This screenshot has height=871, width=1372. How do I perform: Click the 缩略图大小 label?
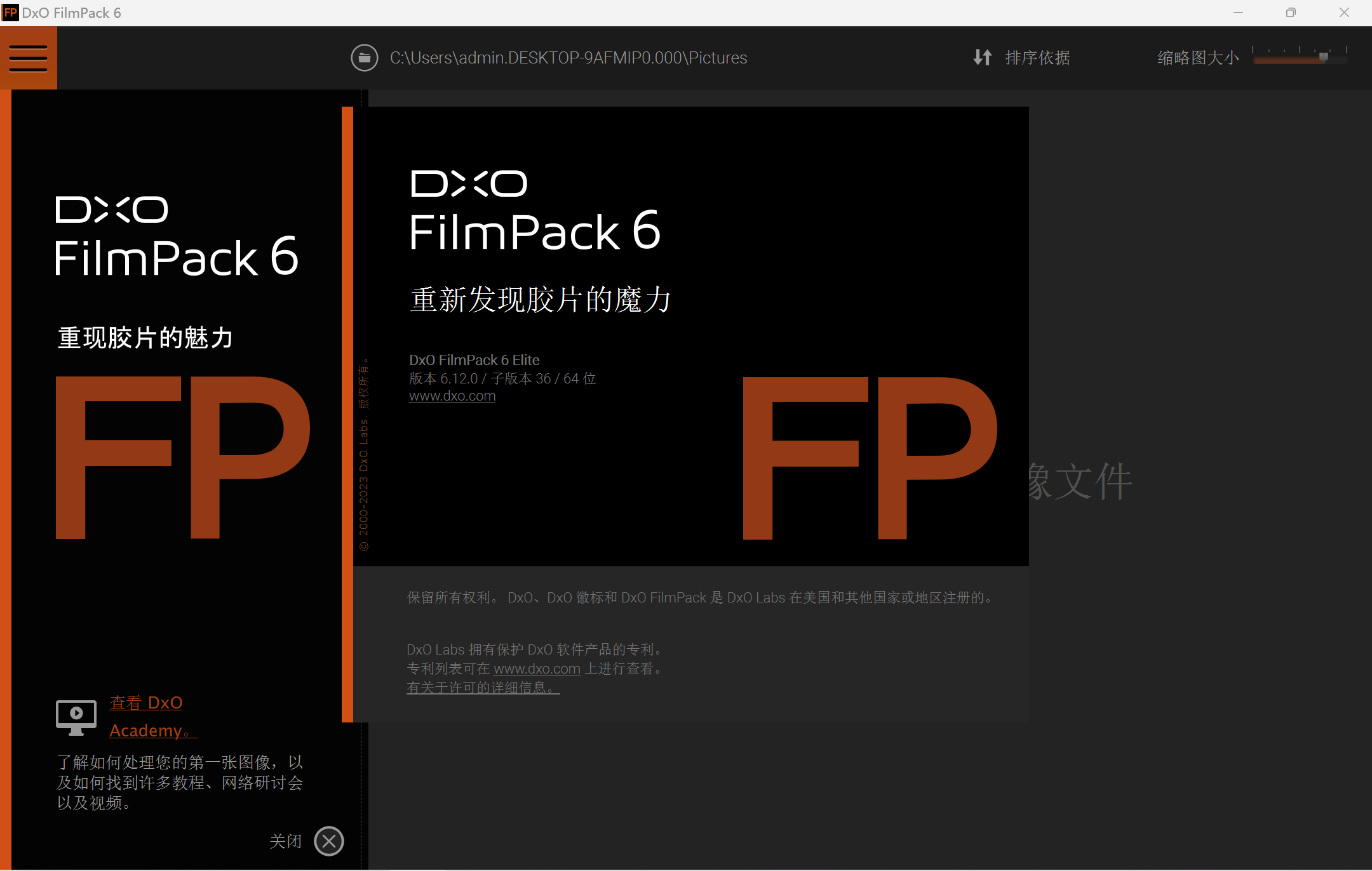[x=1198, y=58]
